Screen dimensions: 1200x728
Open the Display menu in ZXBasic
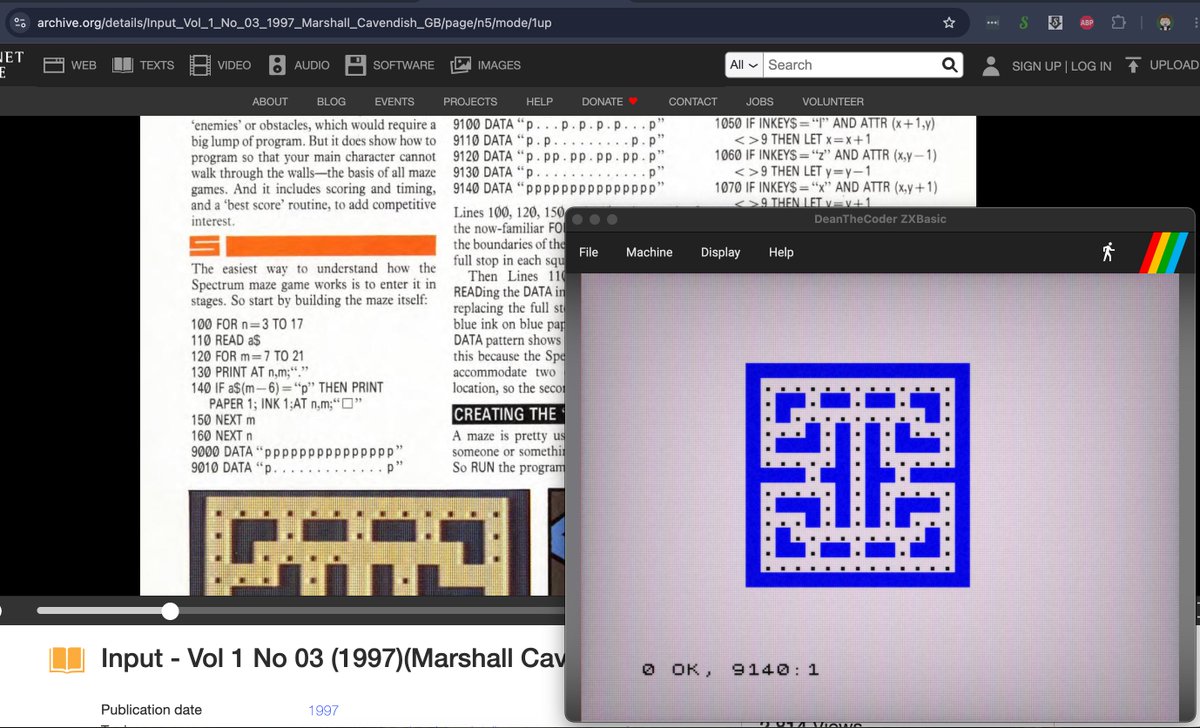720,252
